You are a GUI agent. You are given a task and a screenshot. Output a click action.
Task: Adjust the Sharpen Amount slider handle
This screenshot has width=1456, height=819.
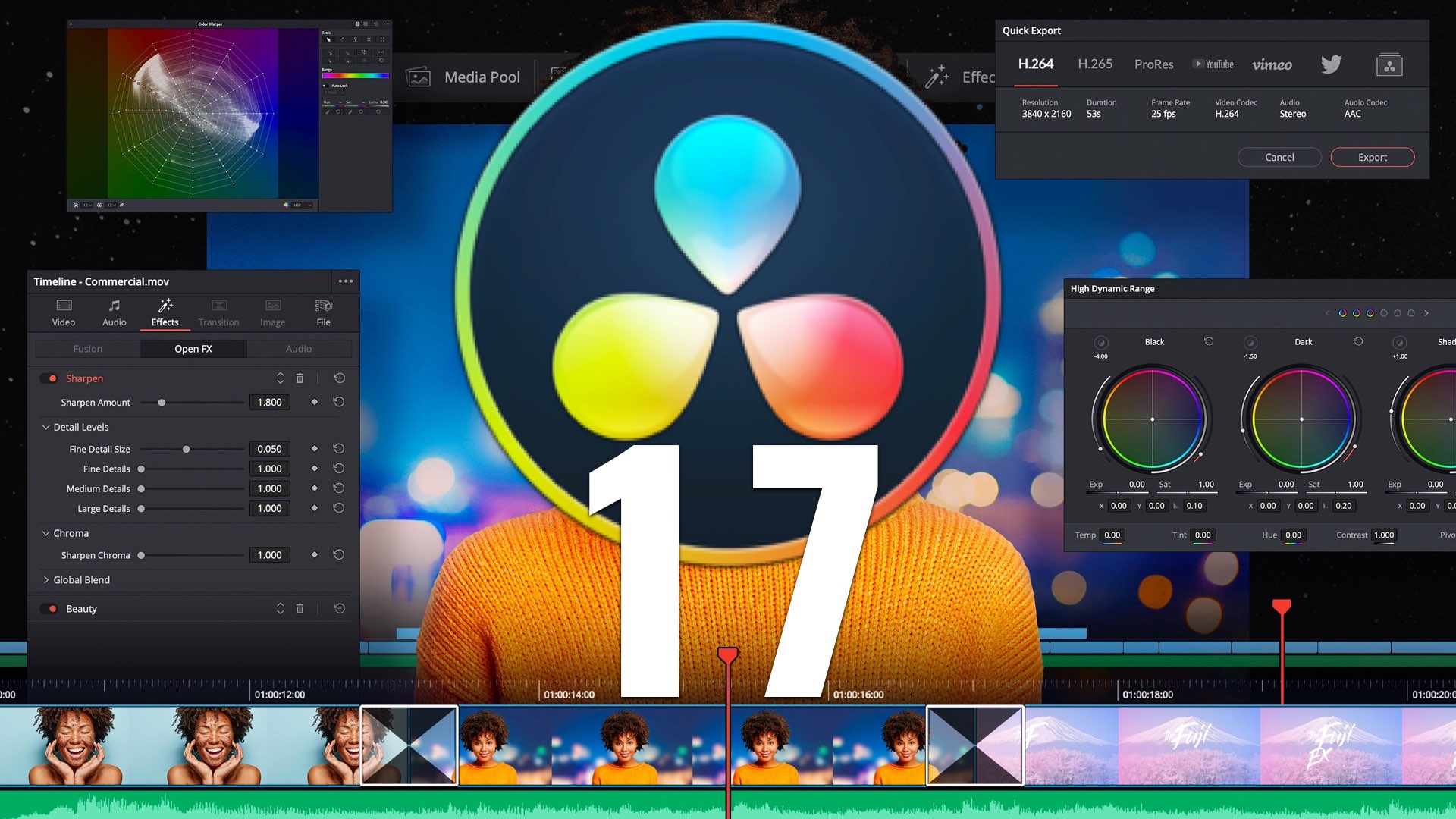pos(162,403)
